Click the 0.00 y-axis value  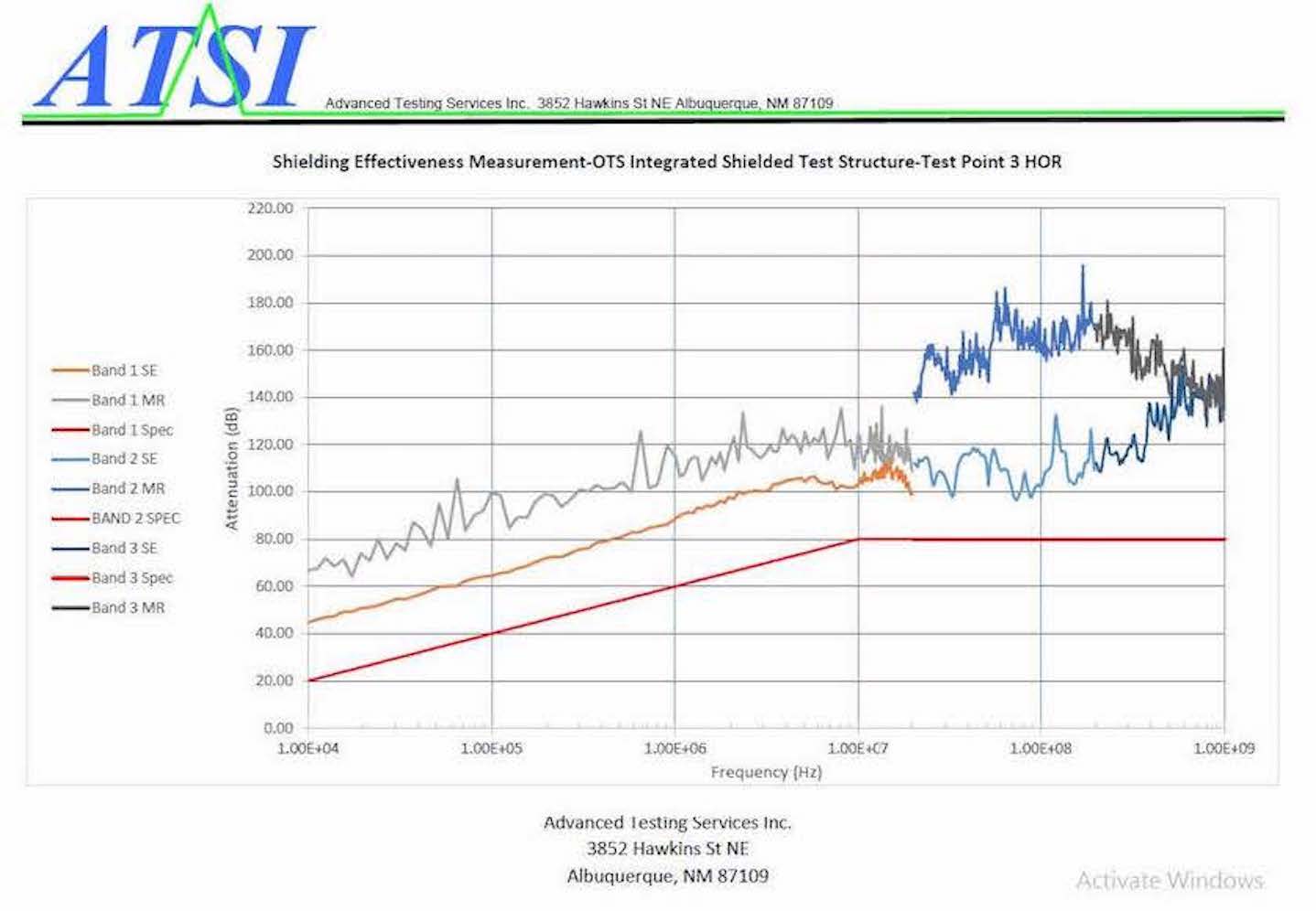[x=278, y=728]
